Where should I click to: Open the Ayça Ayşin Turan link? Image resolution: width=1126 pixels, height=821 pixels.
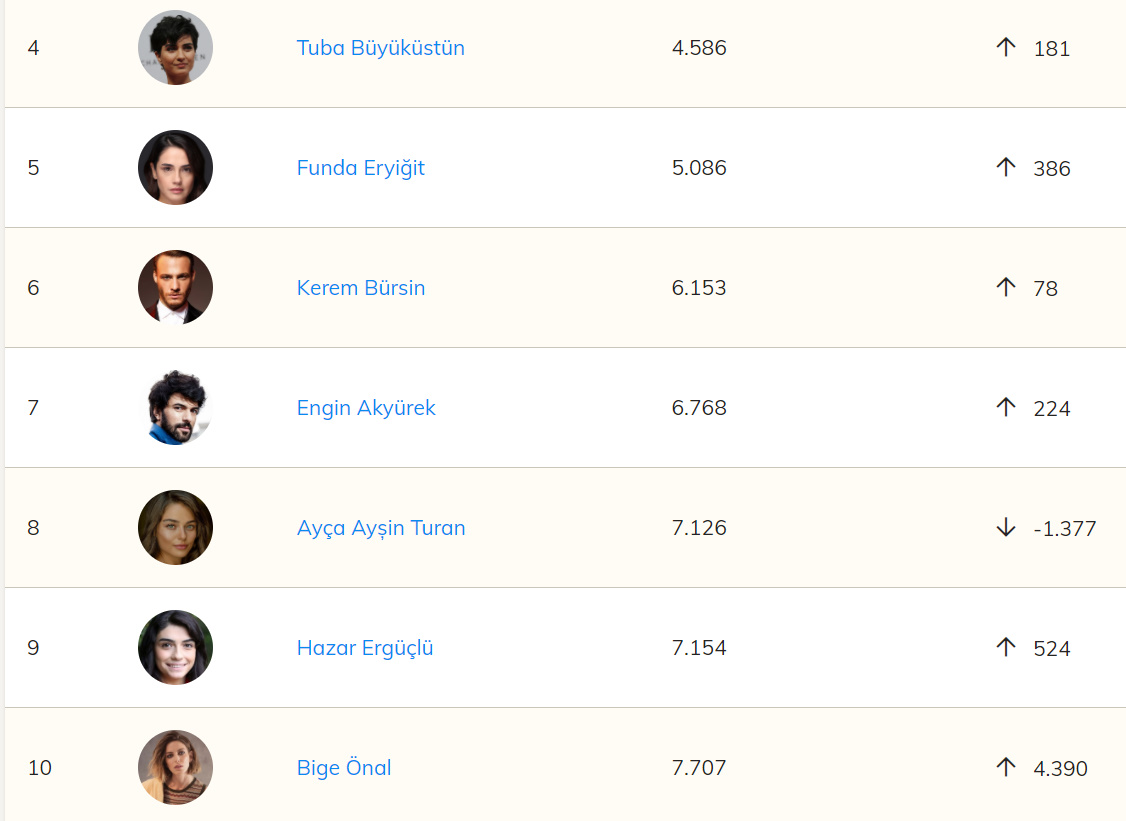pyautogui.click(x=381, y=528)
